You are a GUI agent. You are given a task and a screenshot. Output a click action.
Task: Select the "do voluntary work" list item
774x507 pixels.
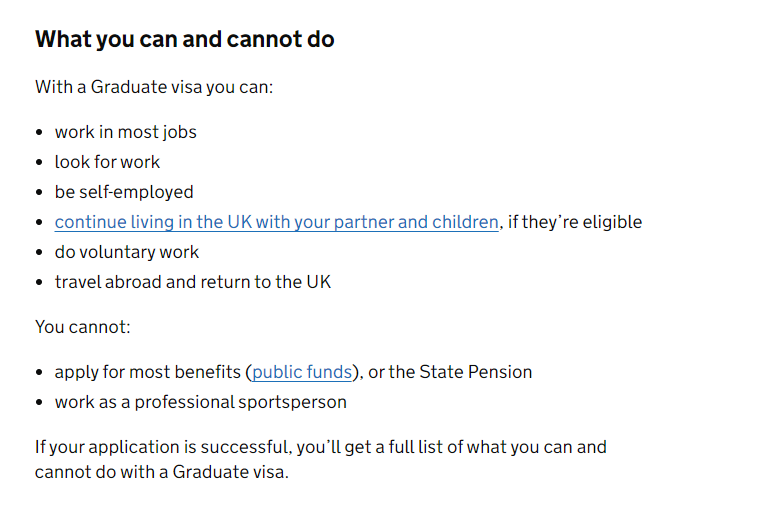[x=127, y=252]
